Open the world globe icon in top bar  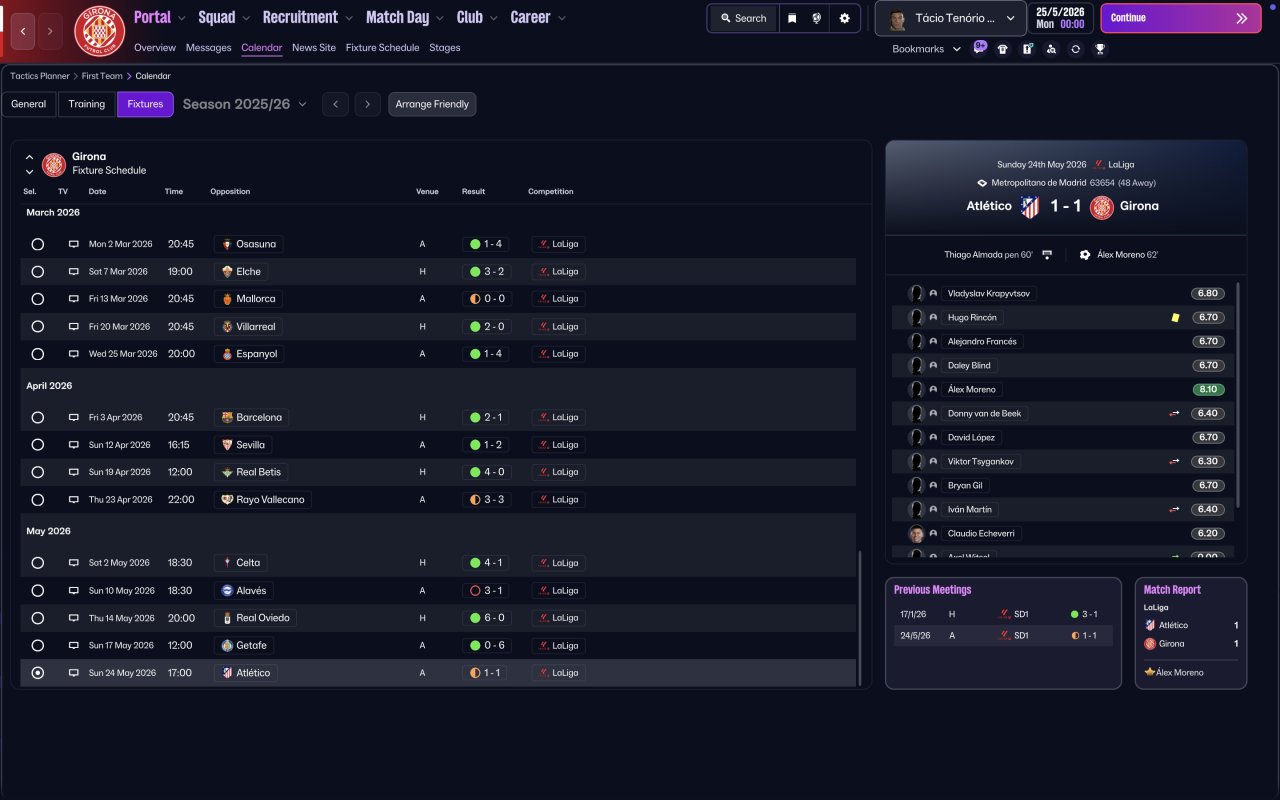pyautogui.click(x=817, y=18)
